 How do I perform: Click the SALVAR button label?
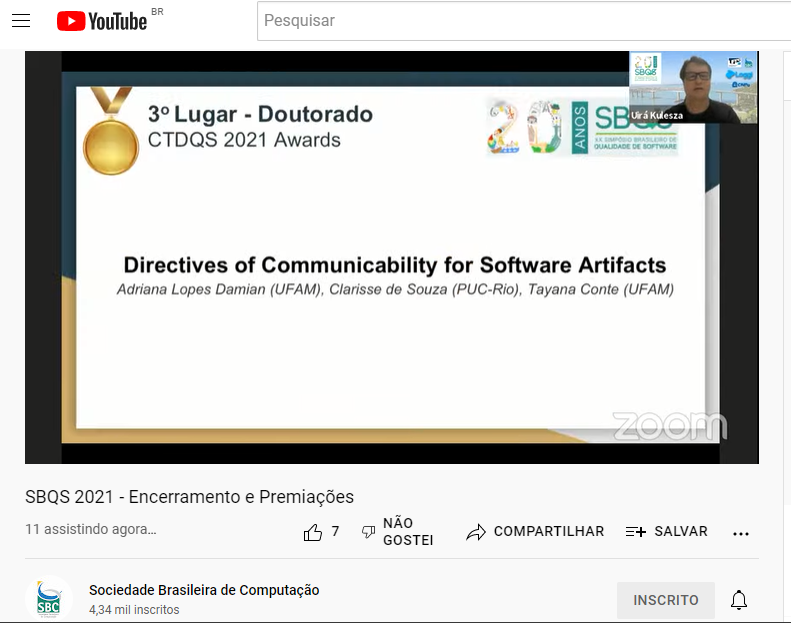[x=681, y=532]
